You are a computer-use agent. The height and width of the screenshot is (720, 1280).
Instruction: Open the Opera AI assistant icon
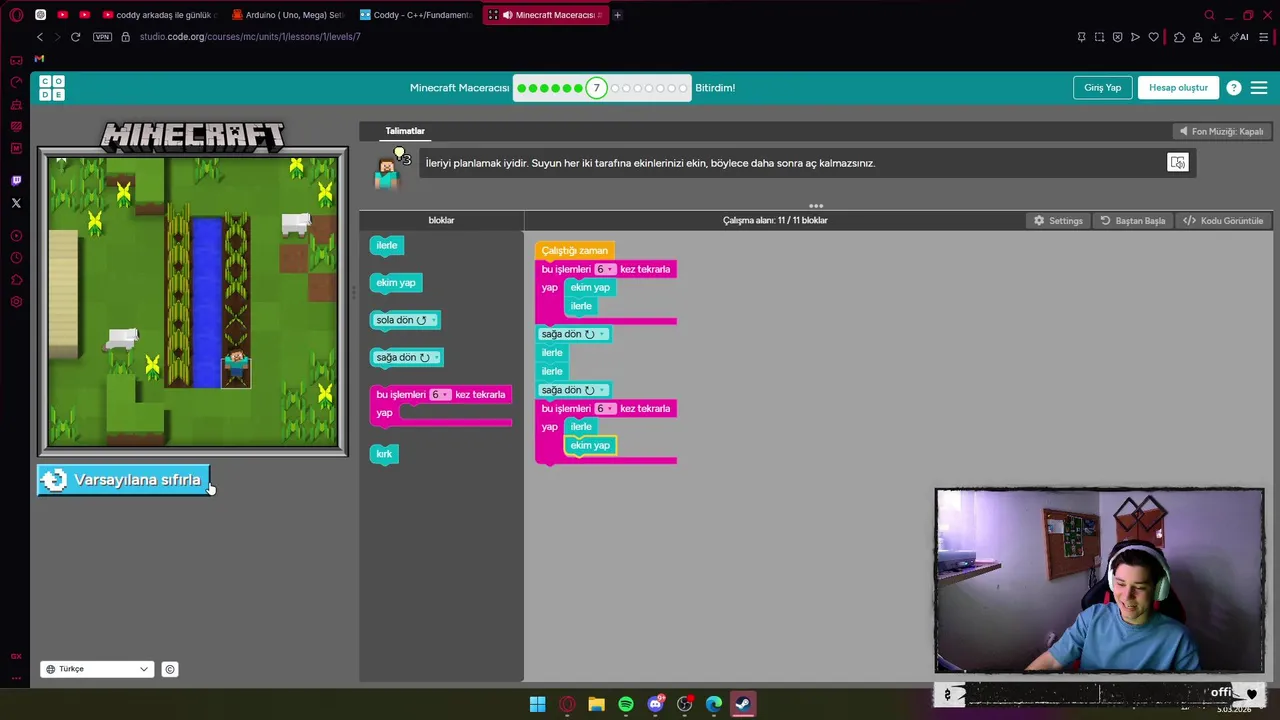1241,37
